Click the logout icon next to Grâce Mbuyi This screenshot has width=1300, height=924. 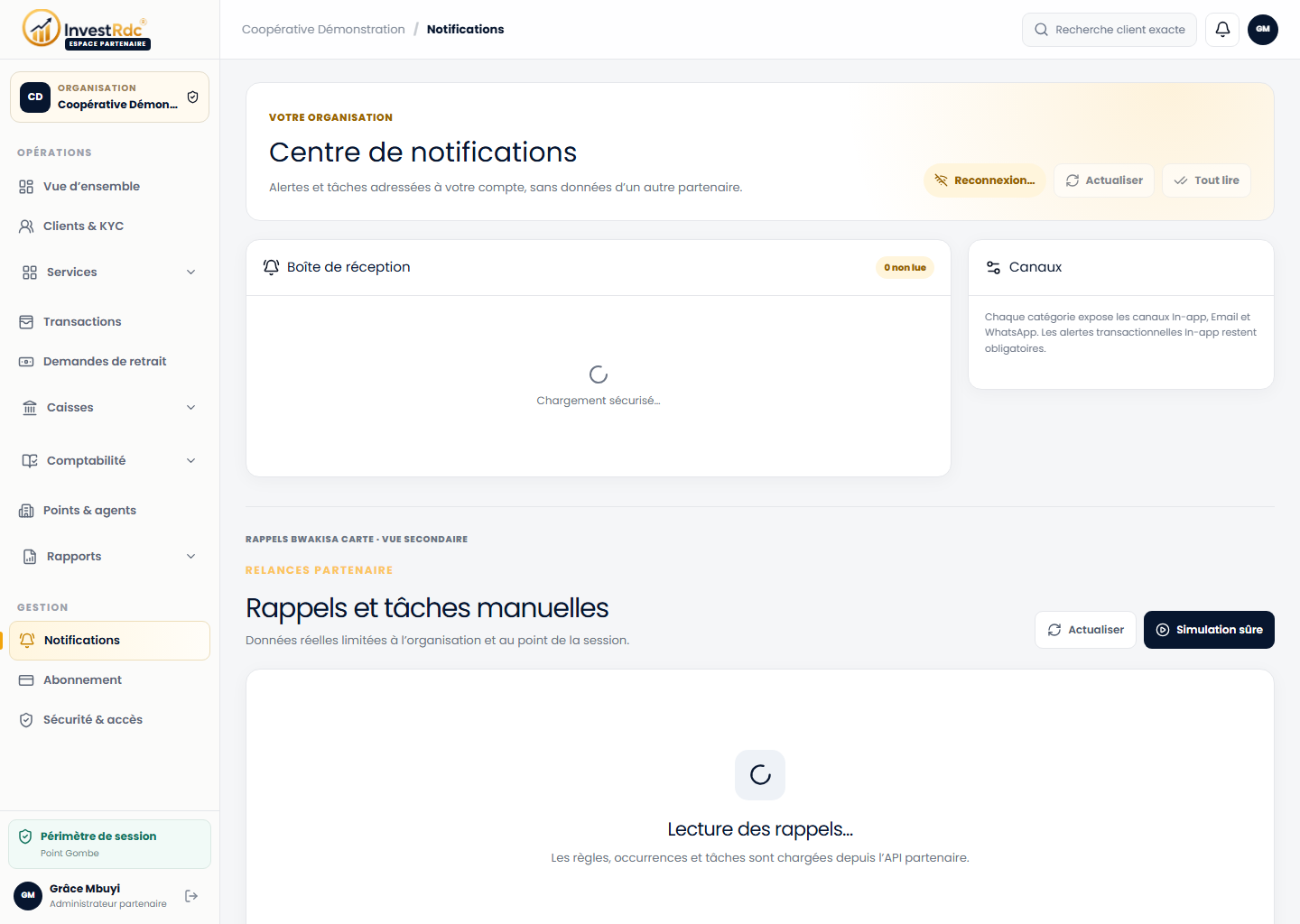(191, 896)
